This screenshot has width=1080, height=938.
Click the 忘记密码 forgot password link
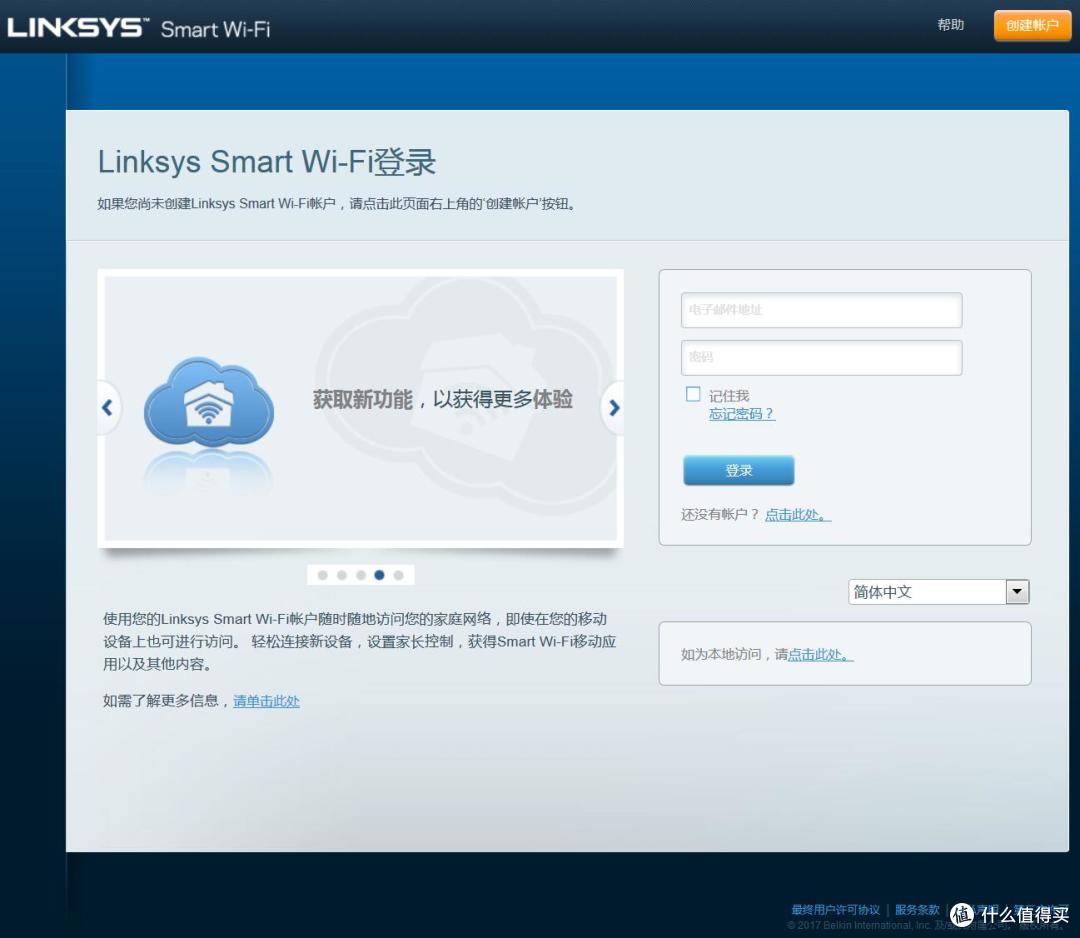[x=741, y=414]
